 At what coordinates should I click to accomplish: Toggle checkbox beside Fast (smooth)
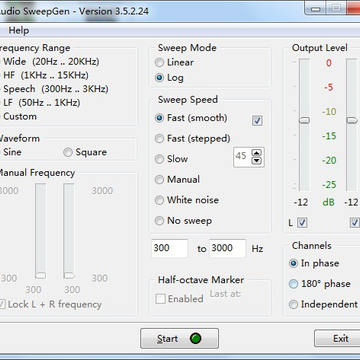pyautogui.click(x=257, y=121)
